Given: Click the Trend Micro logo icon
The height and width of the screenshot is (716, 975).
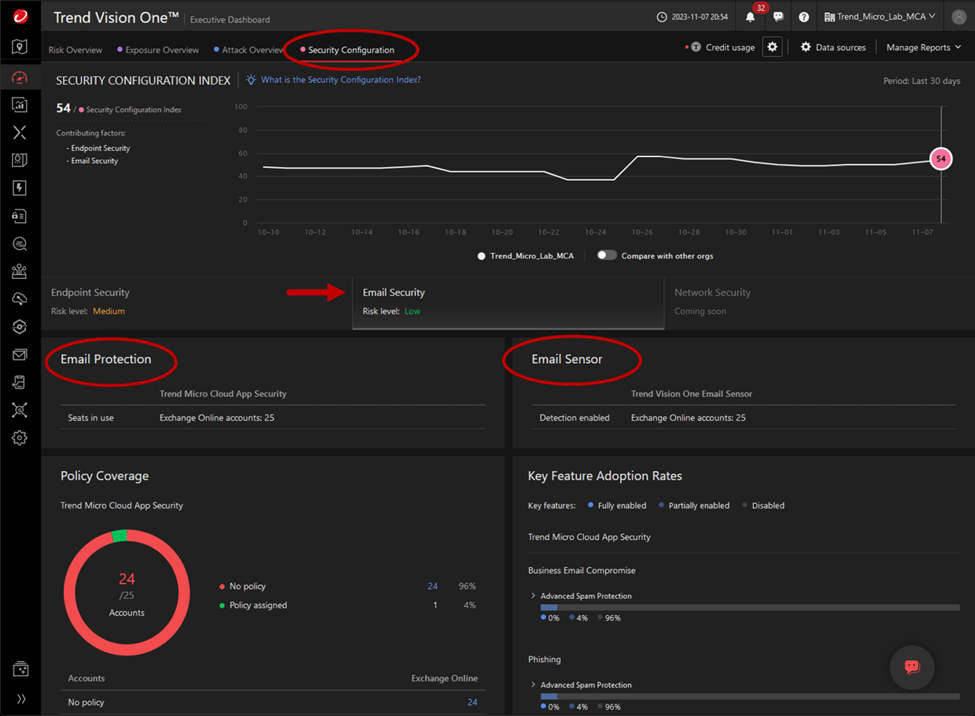Looking at the screenshot, I should (20, 16).
